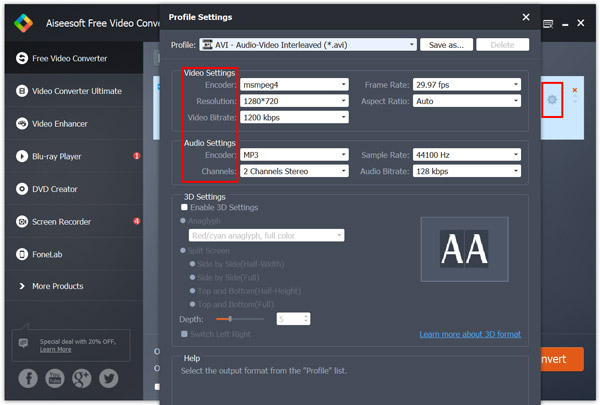The height and width of the screenshot is (405, 600).
Task: Expand More Products chevron
Action: pos(22,286)
